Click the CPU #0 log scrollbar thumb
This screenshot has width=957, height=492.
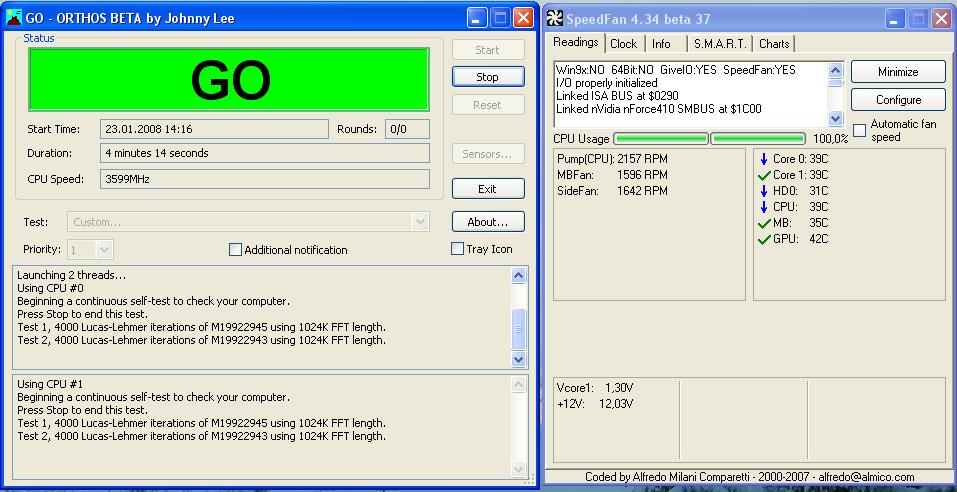click(x=518, y=329)
